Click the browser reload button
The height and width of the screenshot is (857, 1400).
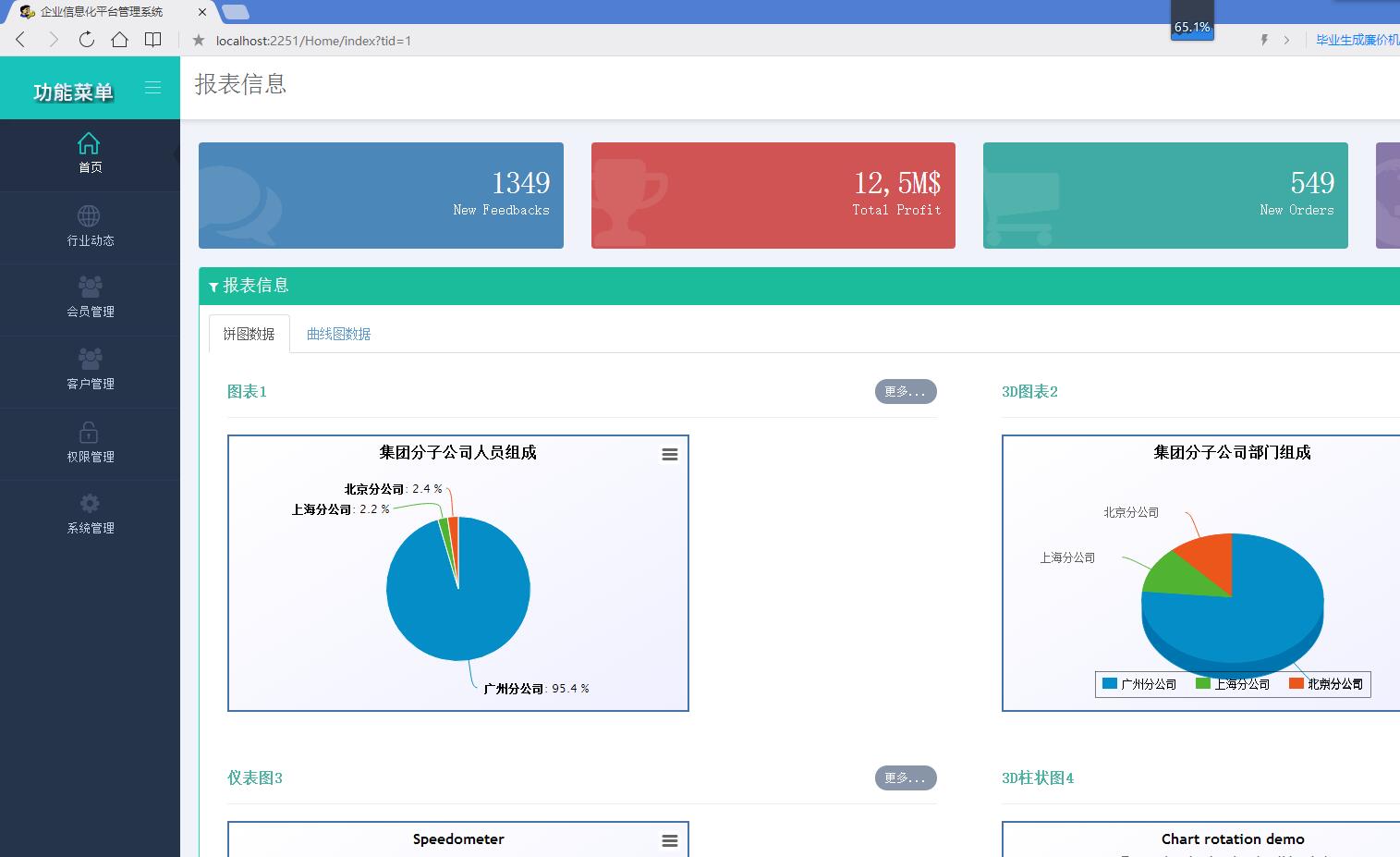(x=86, y=40)
